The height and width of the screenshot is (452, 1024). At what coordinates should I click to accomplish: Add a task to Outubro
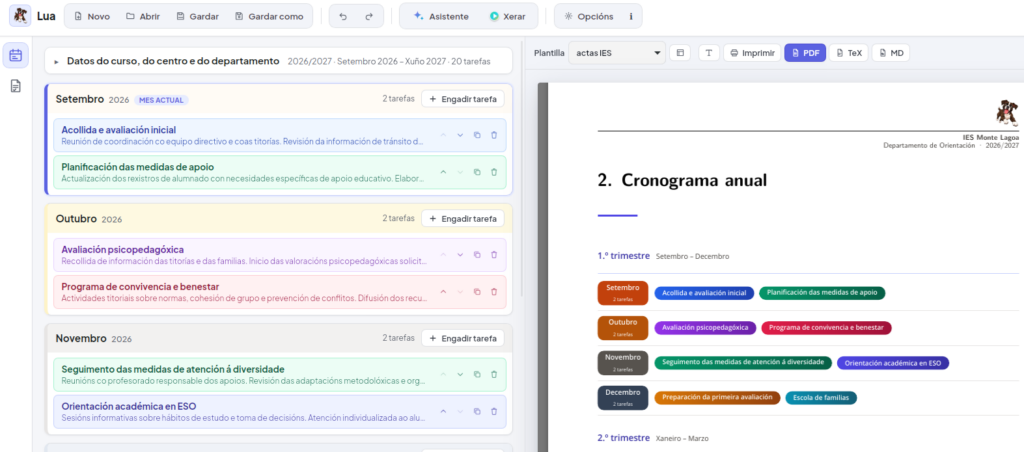463,218
